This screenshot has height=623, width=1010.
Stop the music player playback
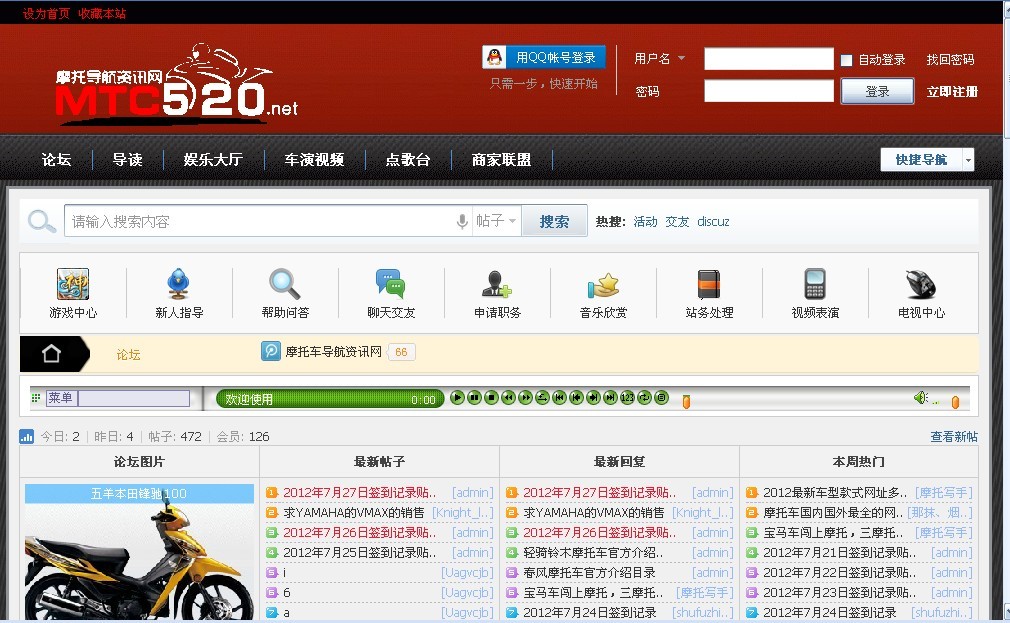pos(491,398)
